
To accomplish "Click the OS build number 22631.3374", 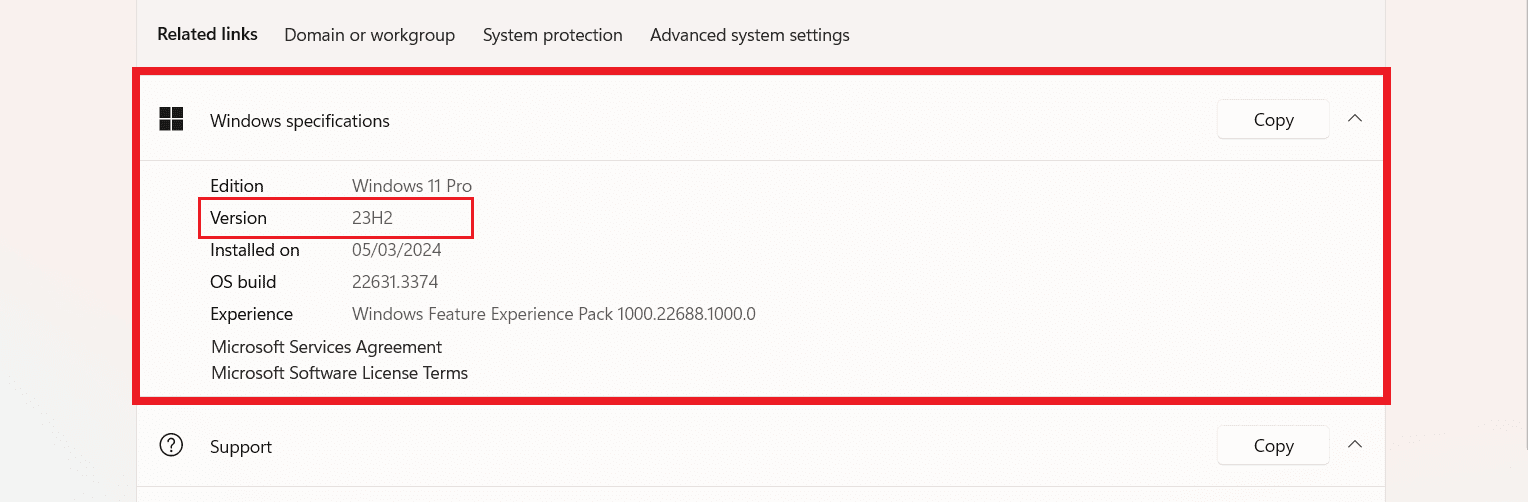I will 395,282.
